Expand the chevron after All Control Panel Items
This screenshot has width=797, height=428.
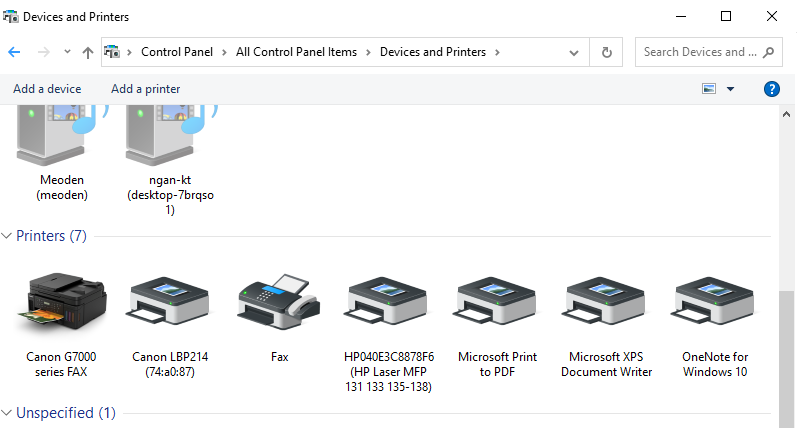click(368, 52)
